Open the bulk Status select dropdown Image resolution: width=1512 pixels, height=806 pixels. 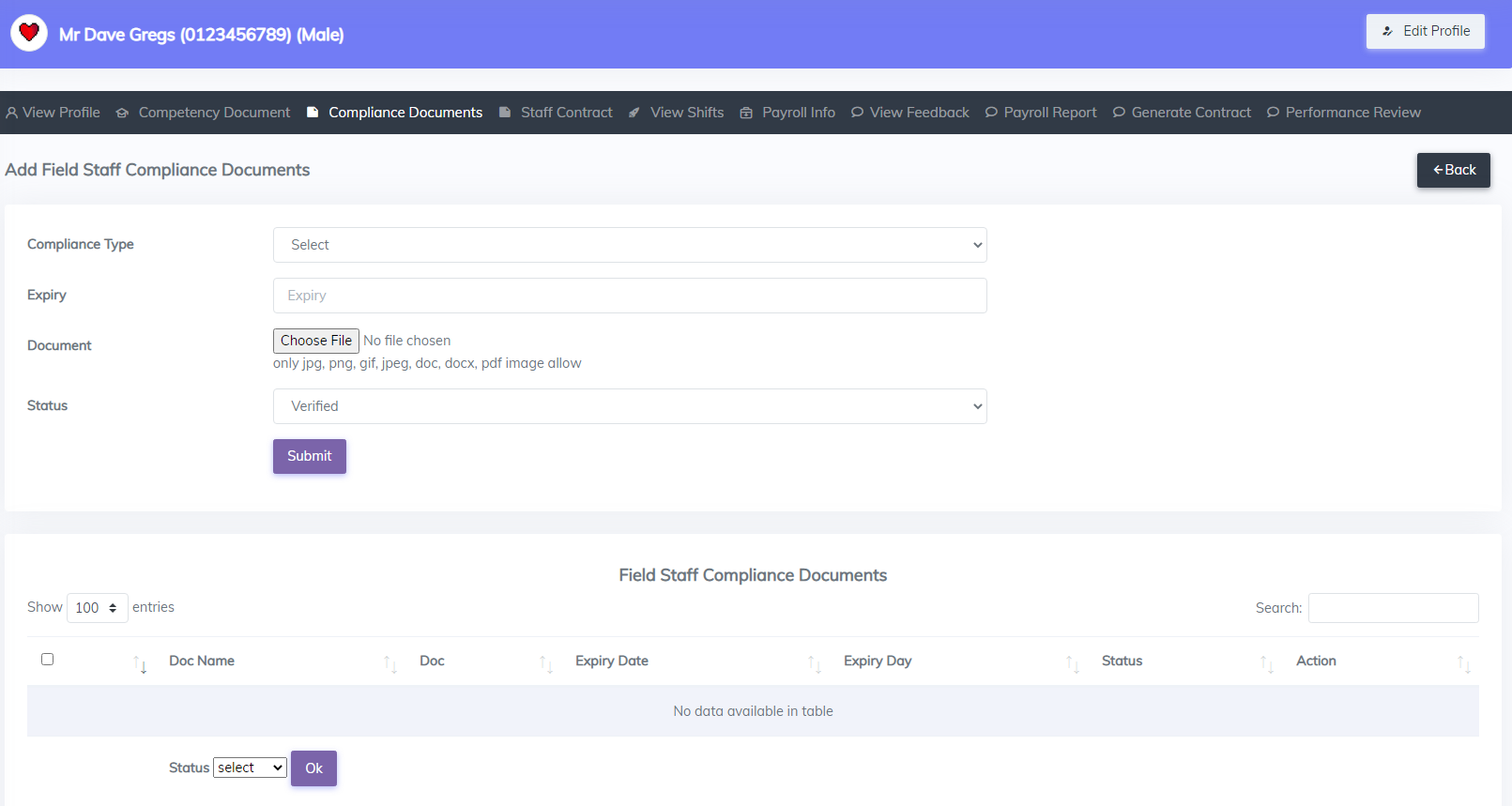point(250,768)
